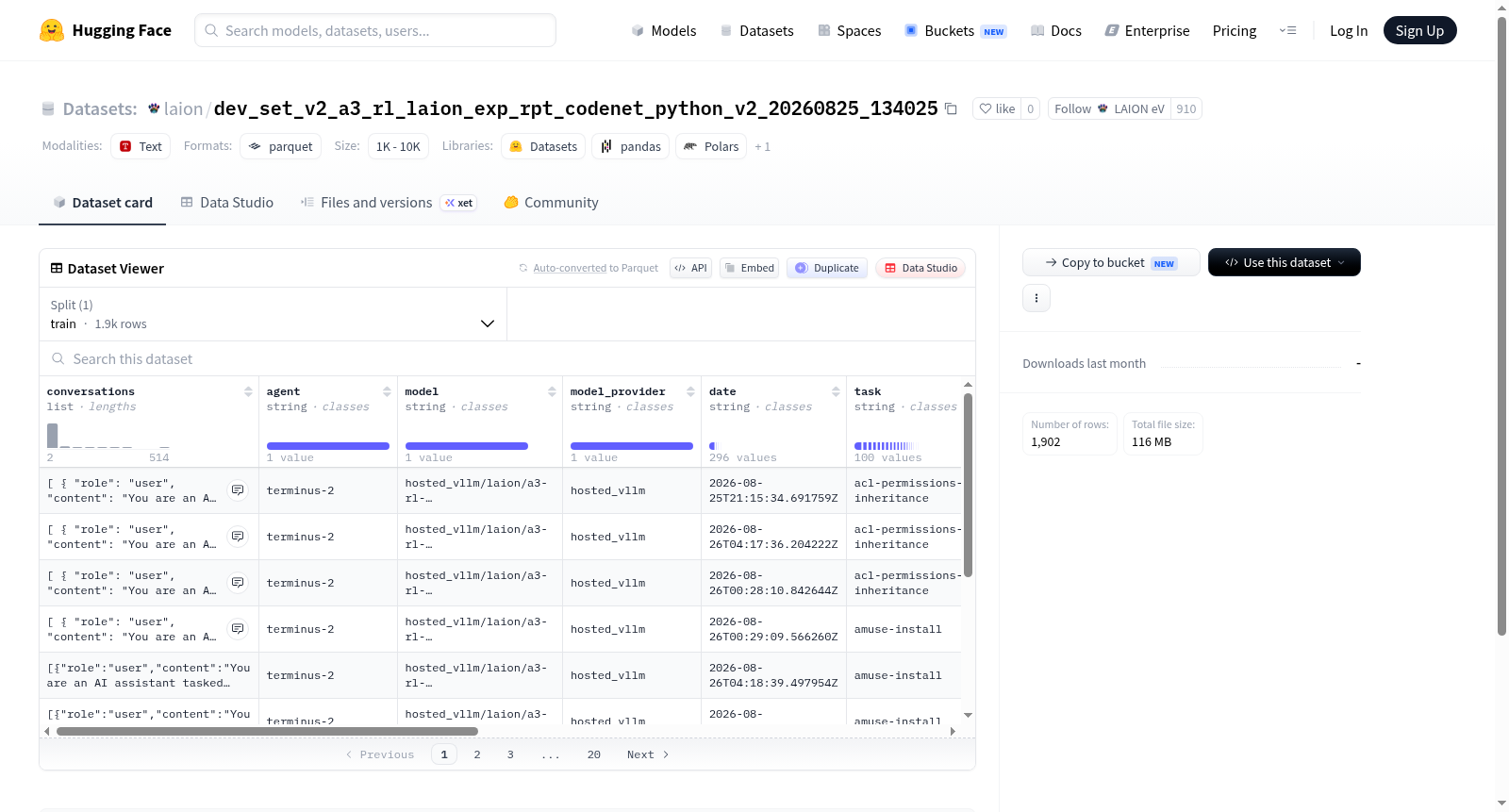
Task: Open the Community tab
Action: click(551, 203)
